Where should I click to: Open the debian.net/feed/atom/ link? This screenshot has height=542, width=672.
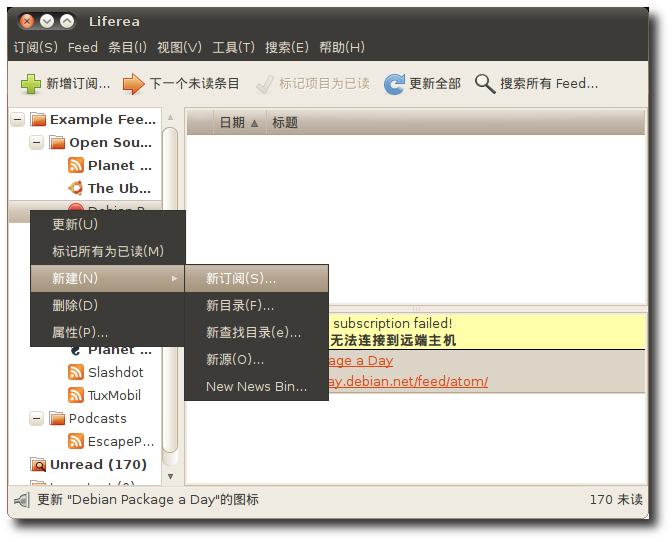[x=409, y=381]
